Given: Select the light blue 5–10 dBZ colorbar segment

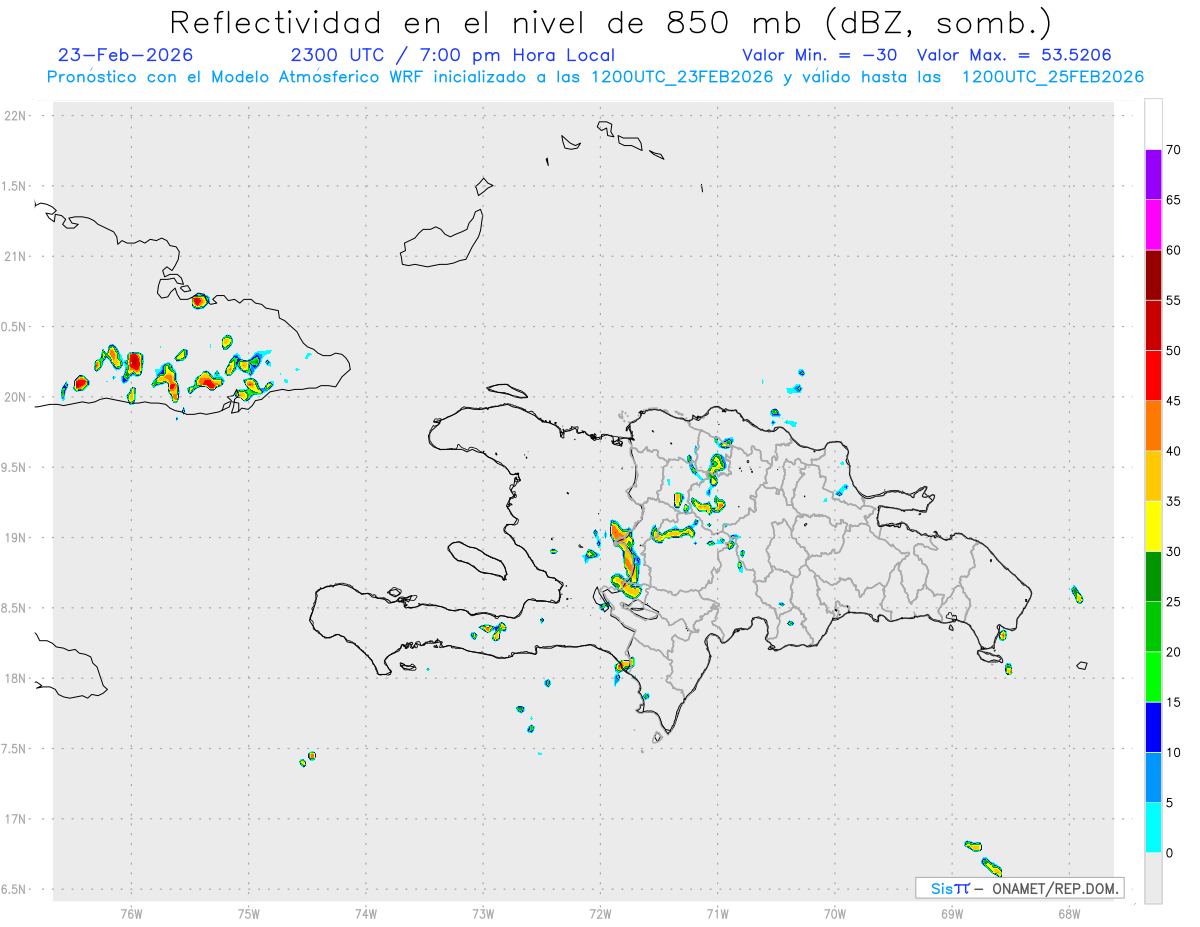Looking at the screenshot, I should coord(1153,778).
